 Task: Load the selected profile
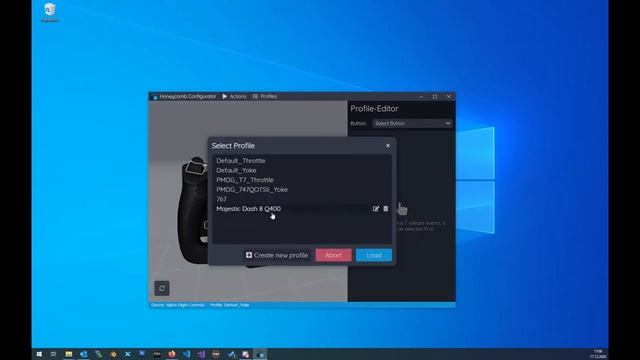374,255
